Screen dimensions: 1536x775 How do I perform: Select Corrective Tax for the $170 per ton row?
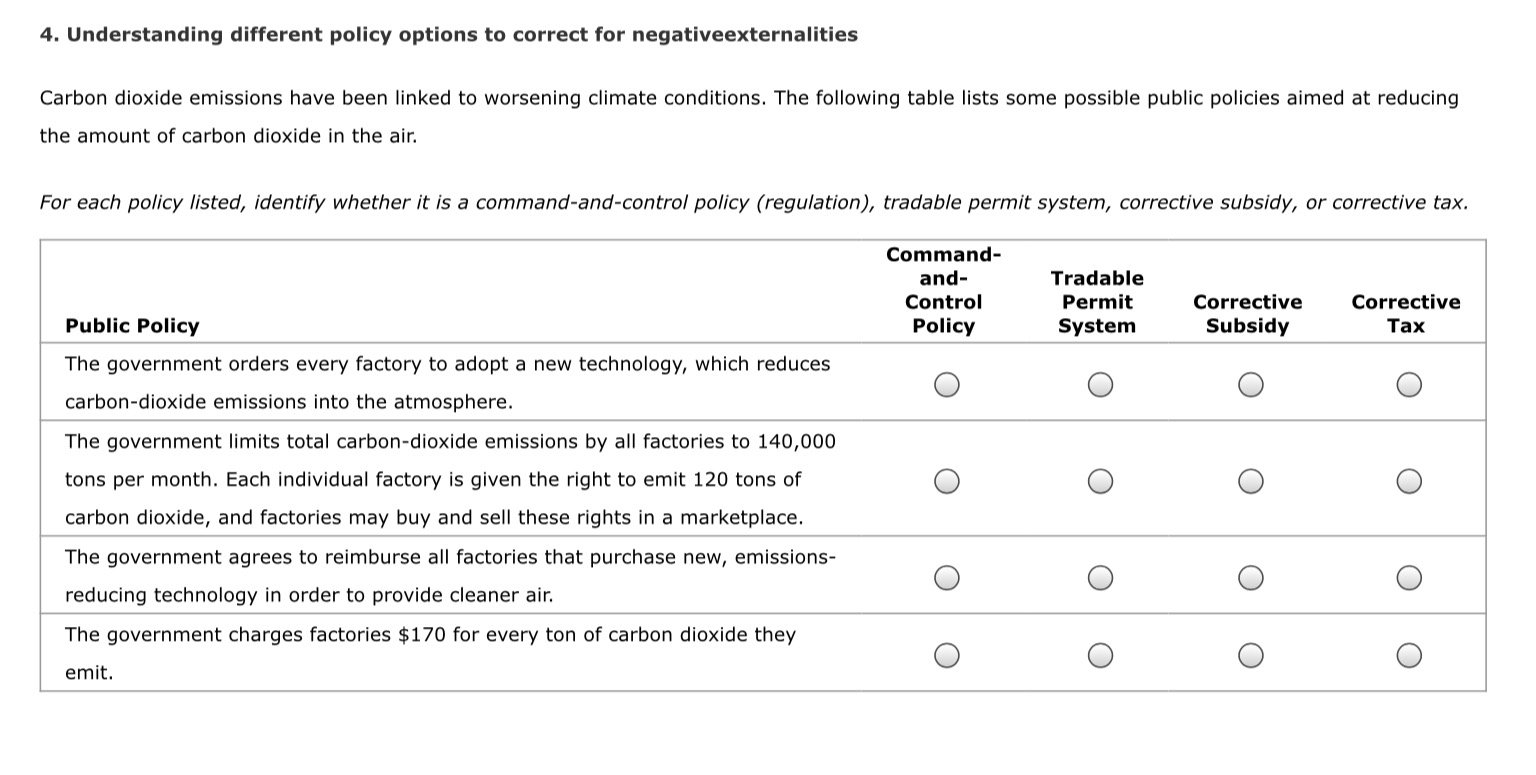coord(1409,655)
